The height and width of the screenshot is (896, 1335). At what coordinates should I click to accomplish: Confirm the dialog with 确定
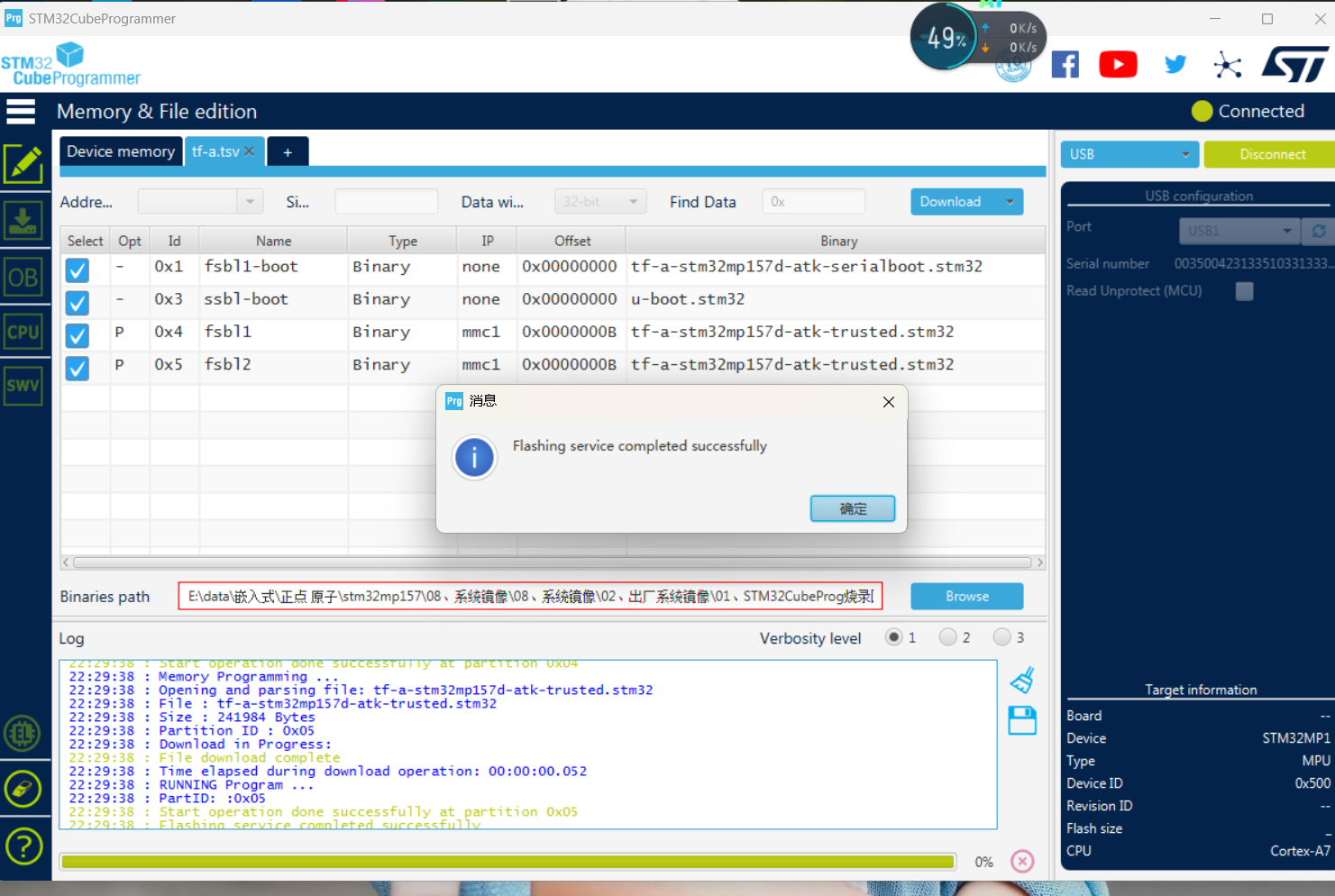click(x=853, y=508)
